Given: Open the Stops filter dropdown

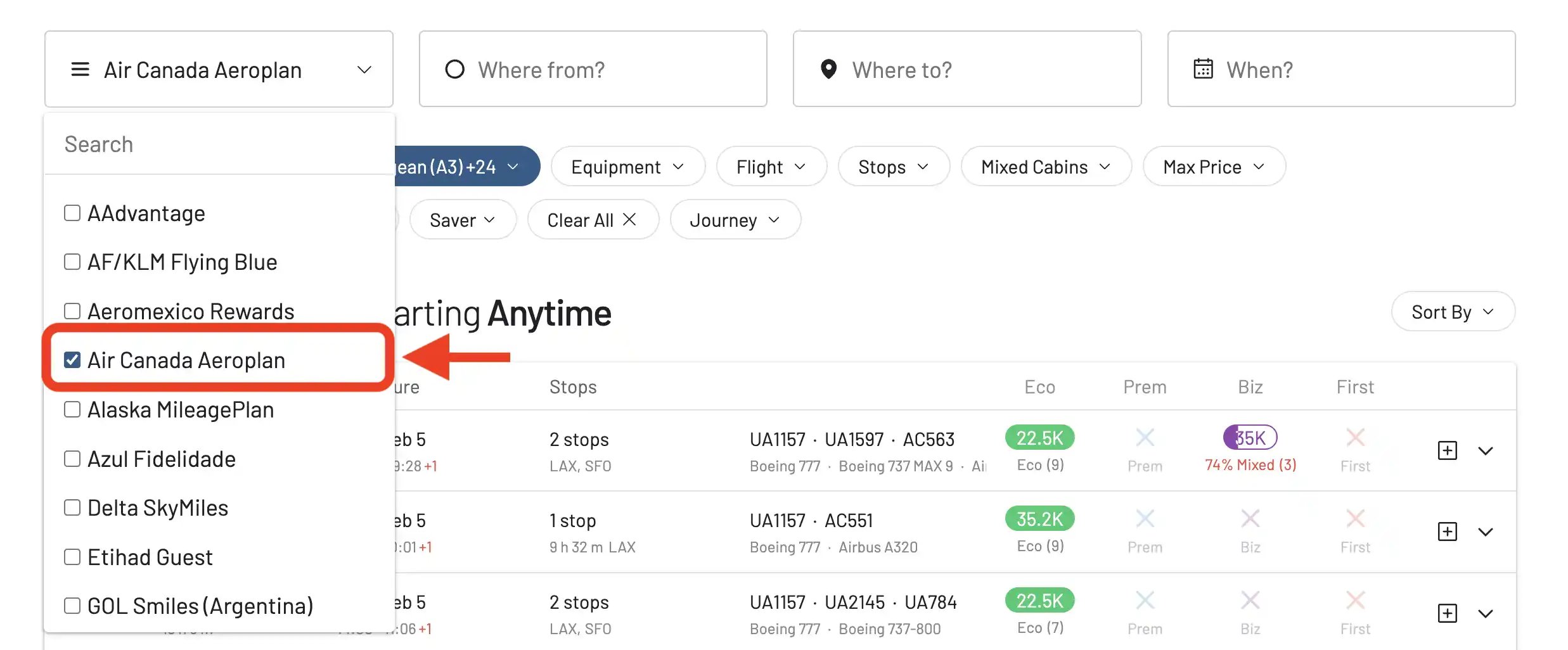Looking at the screenshot, I should coord(894,167).
